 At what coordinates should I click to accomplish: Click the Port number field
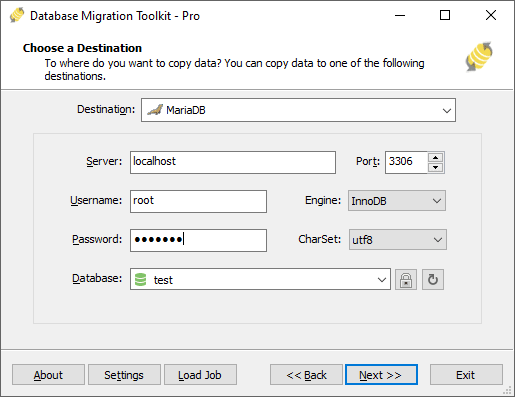[x=406, y=162]
